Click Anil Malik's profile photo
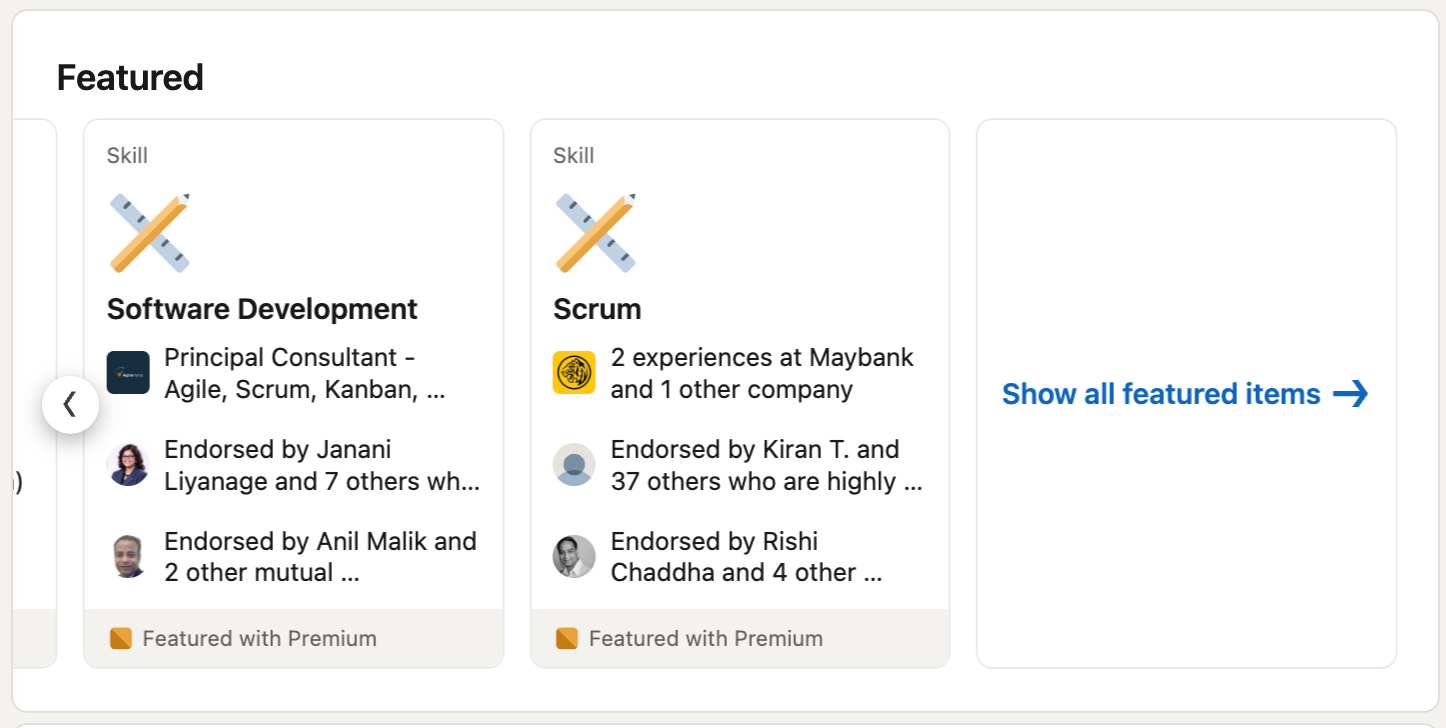The image size is (1446, 728). pyautogui.click(x=128, y=557)
